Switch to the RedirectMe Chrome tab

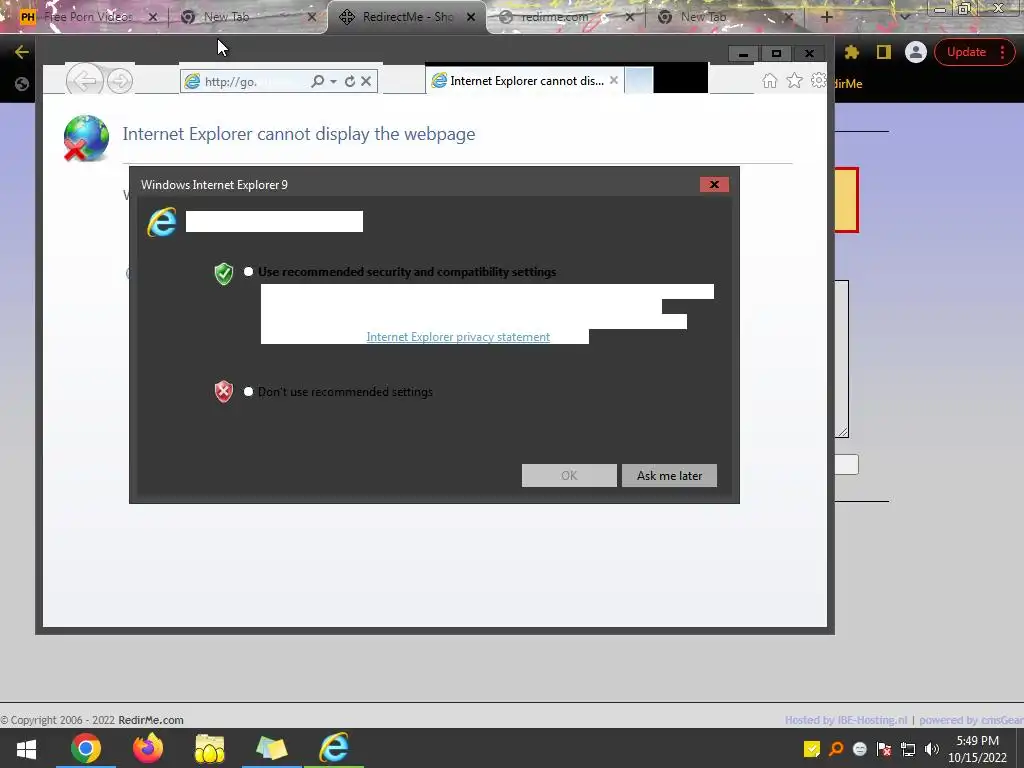pos(406,17)
